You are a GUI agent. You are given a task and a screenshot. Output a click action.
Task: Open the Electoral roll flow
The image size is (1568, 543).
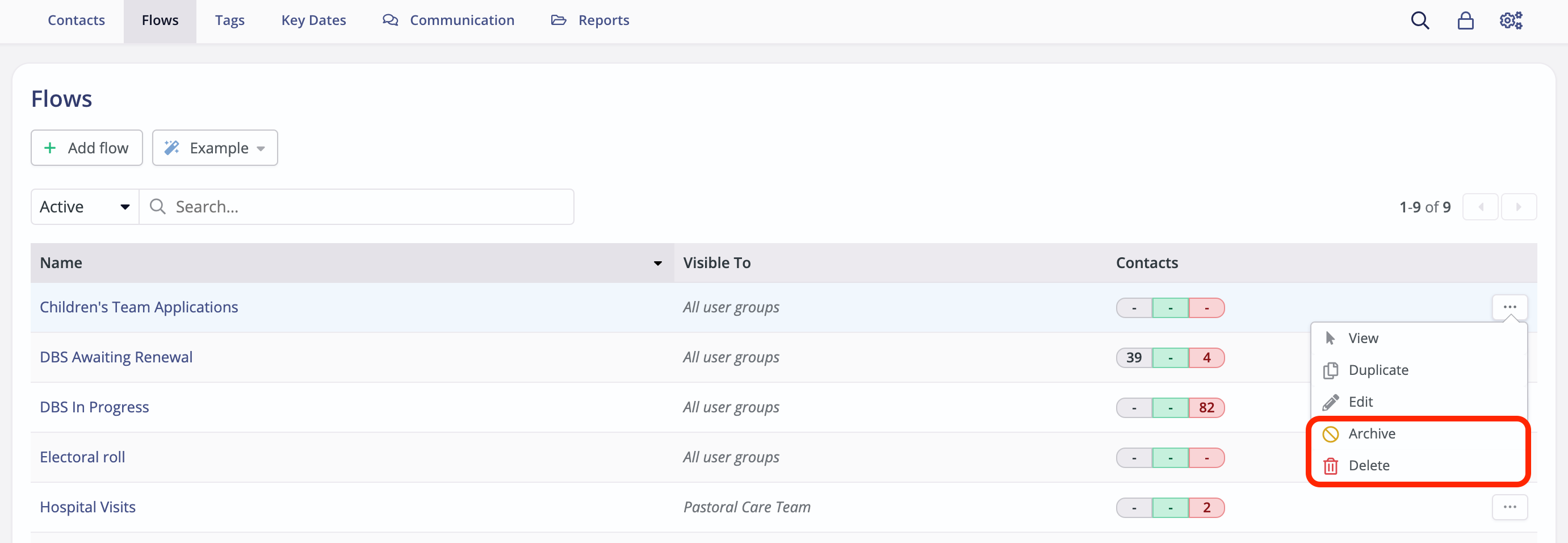pyautogui.click(x=82, y=457)
